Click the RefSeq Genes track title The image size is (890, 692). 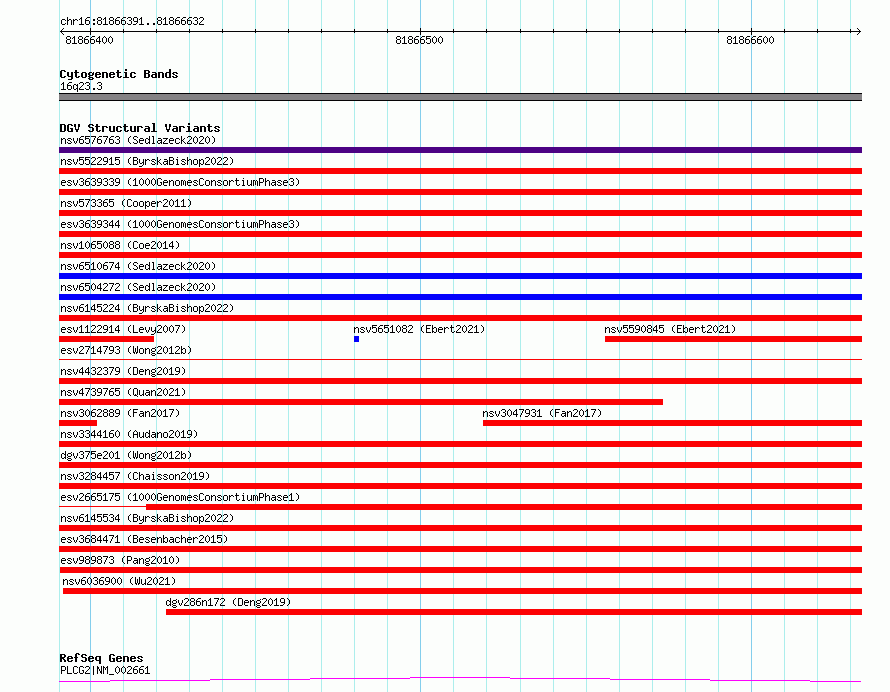pyautogui.click(x=101, y=659)
